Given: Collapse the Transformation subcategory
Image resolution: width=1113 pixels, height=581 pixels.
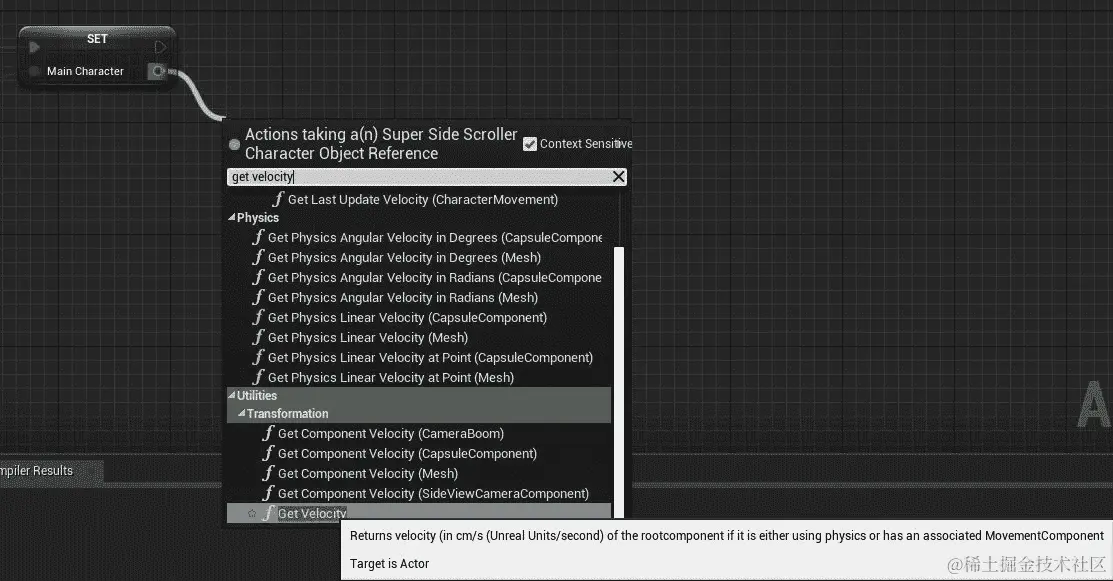Looking at the screenshot, I should pos(241,413).
